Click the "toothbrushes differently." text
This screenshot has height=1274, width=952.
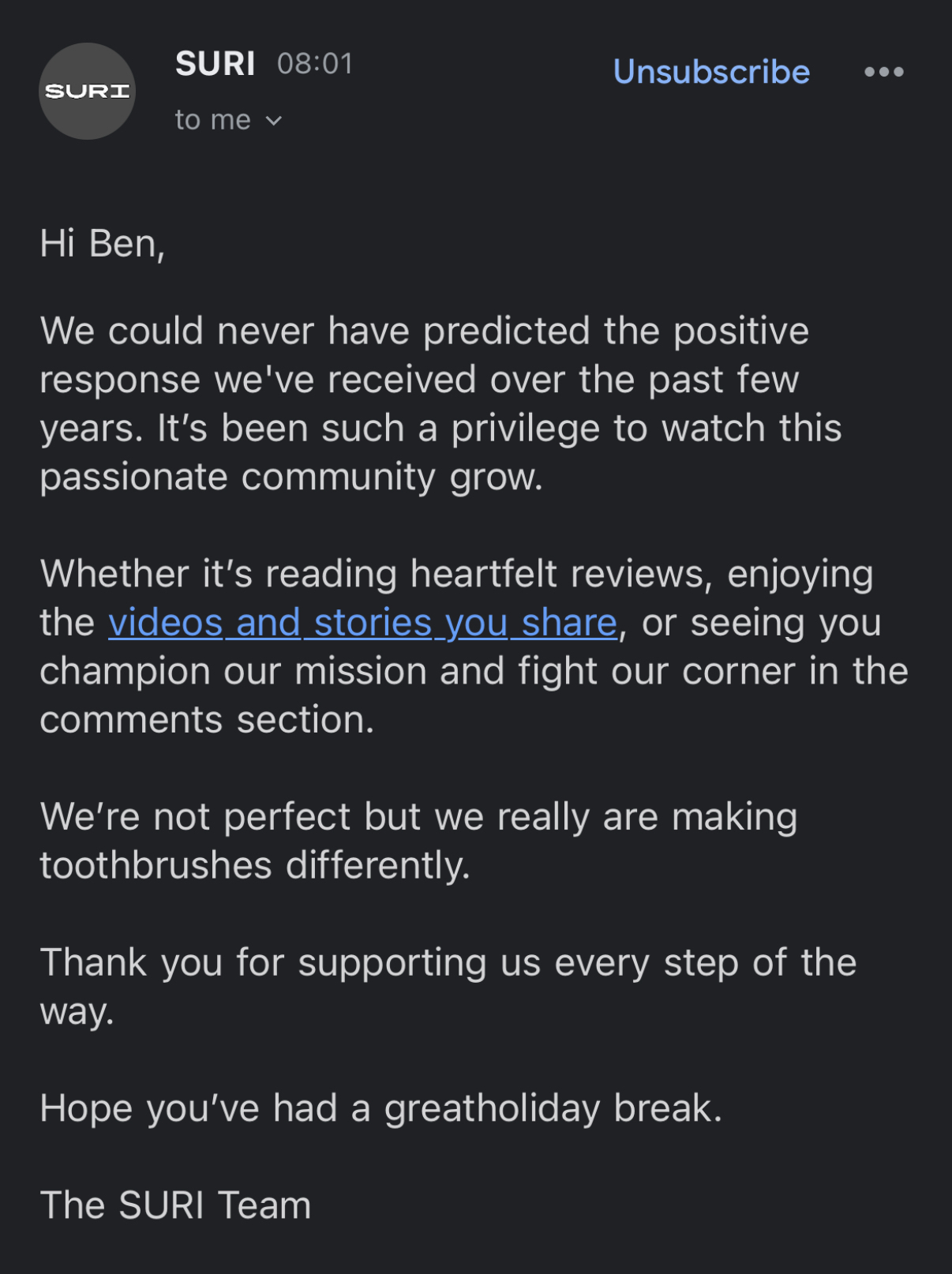[255, 865]
